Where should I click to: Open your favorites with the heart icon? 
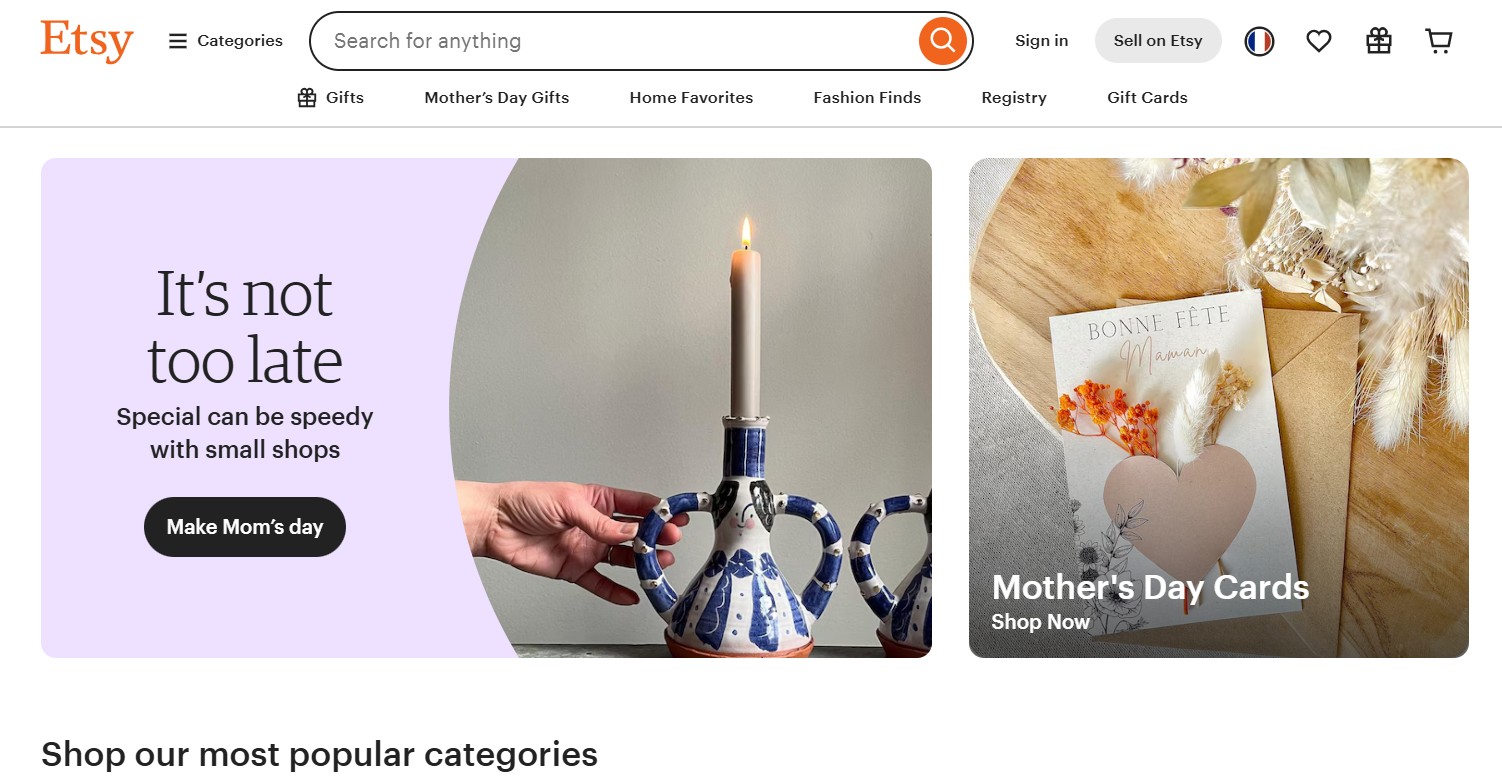[x=1318, y=40]
